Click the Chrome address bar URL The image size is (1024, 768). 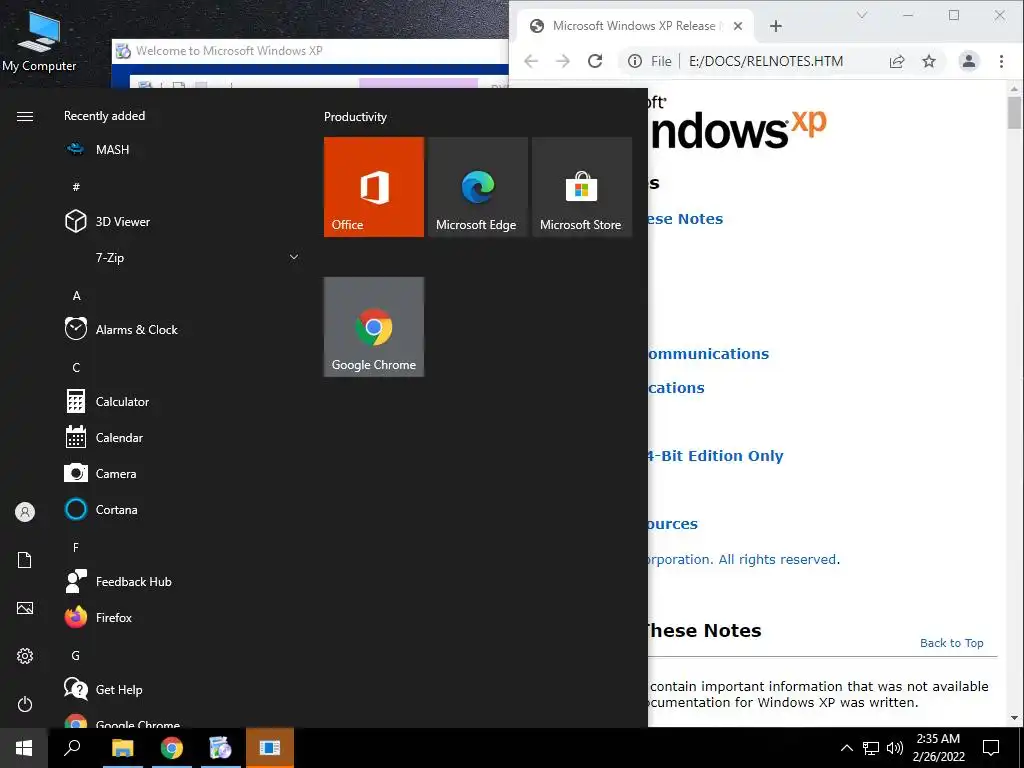click(765, 61)
